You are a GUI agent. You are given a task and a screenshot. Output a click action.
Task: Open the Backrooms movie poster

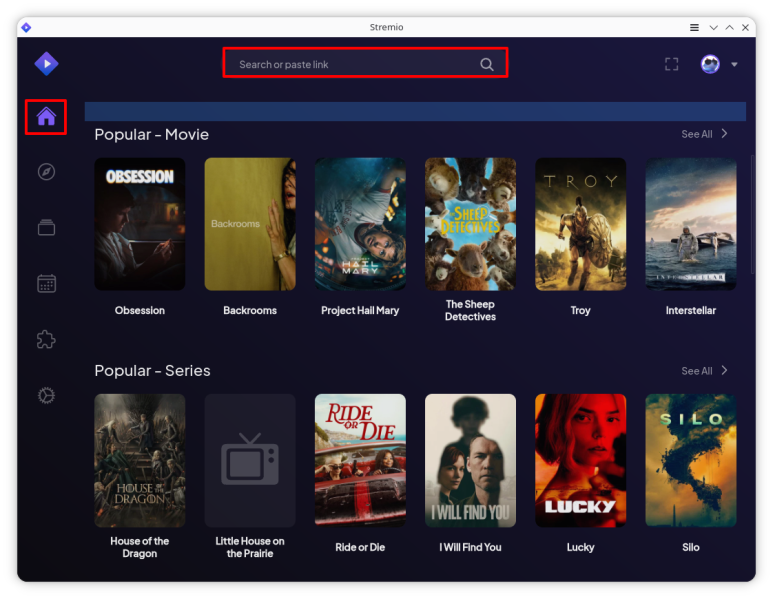tap(250, 224)
